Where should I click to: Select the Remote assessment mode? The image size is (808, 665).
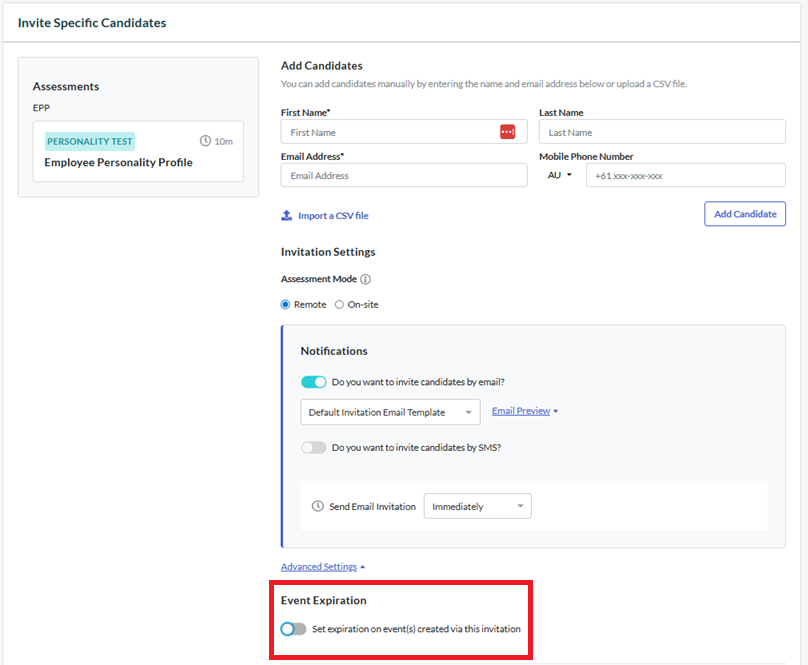click(x=285, y=305)
